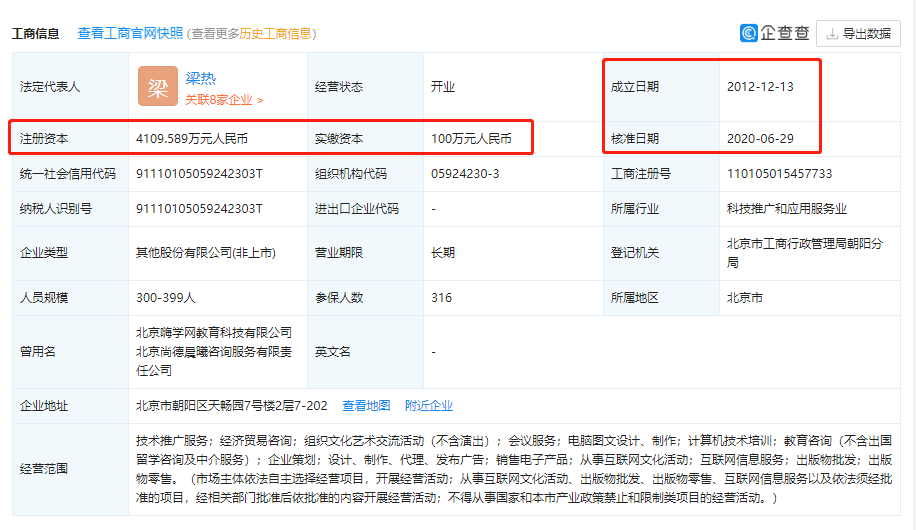Open the 梁热 legal representative link
The width and height of the screenshot is (916, 530).
pos(200,78)
